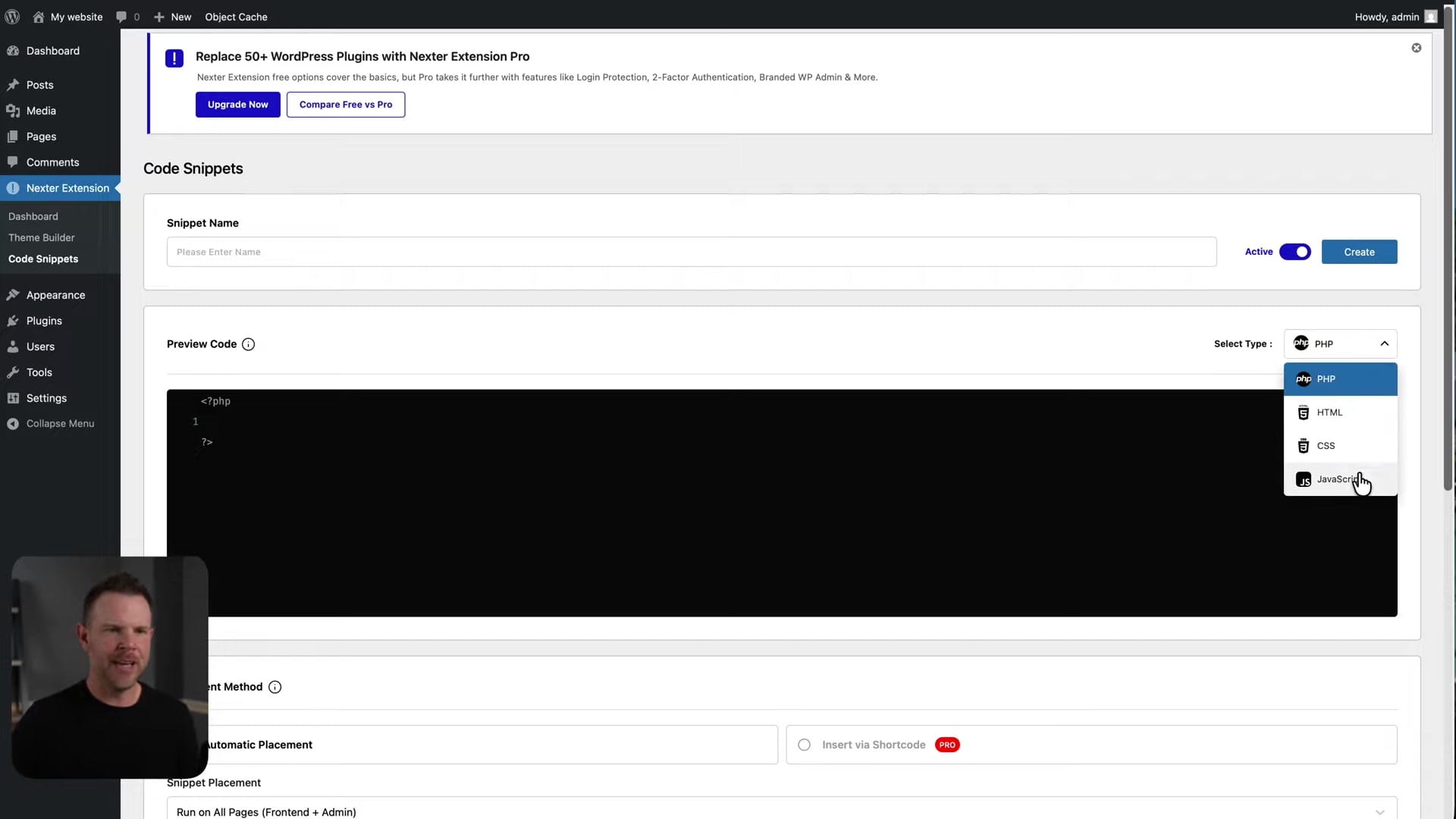Click the Tools wrench icon

click(x=13, y=372)
